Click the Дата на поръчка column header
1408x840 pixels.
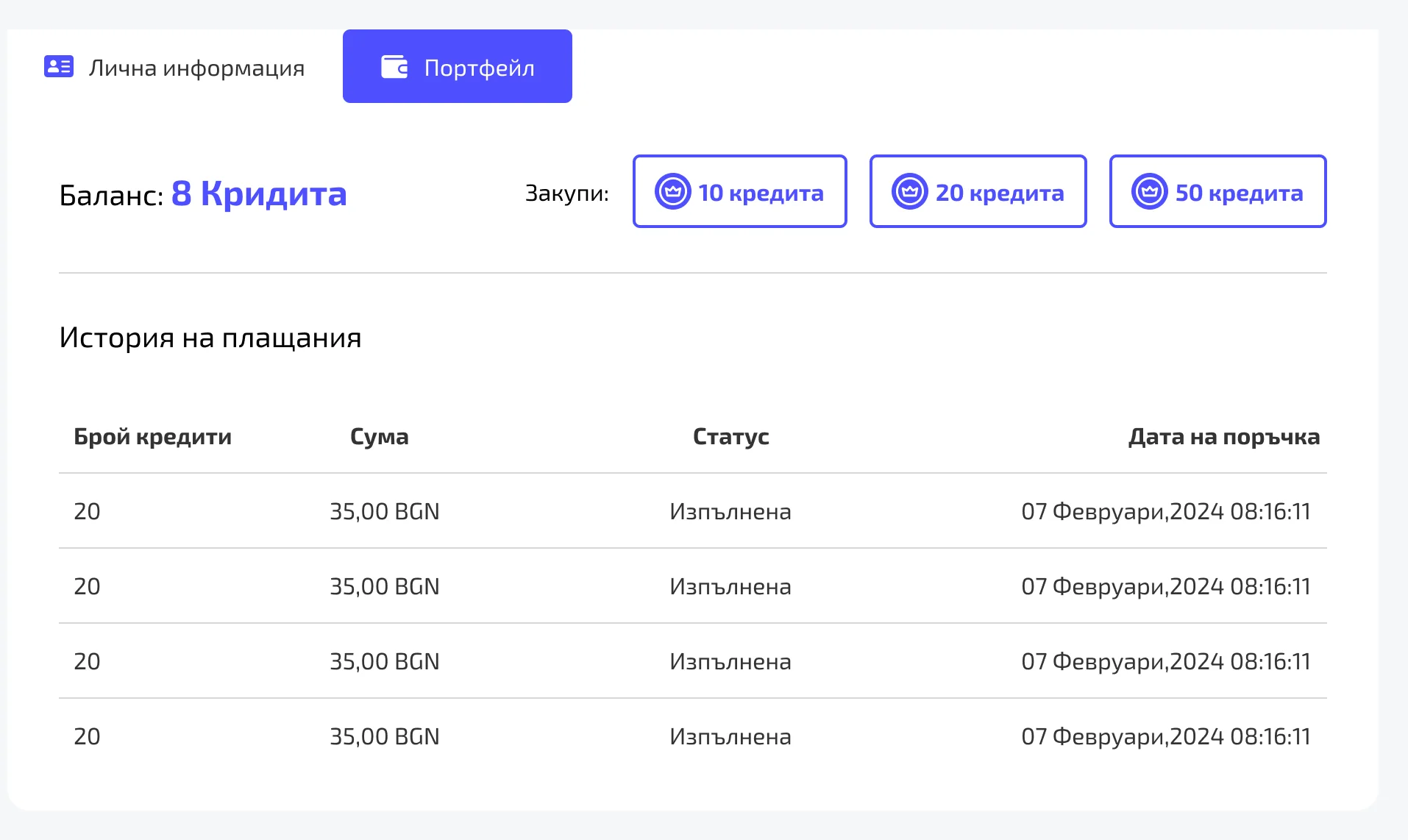(1224, 437)
